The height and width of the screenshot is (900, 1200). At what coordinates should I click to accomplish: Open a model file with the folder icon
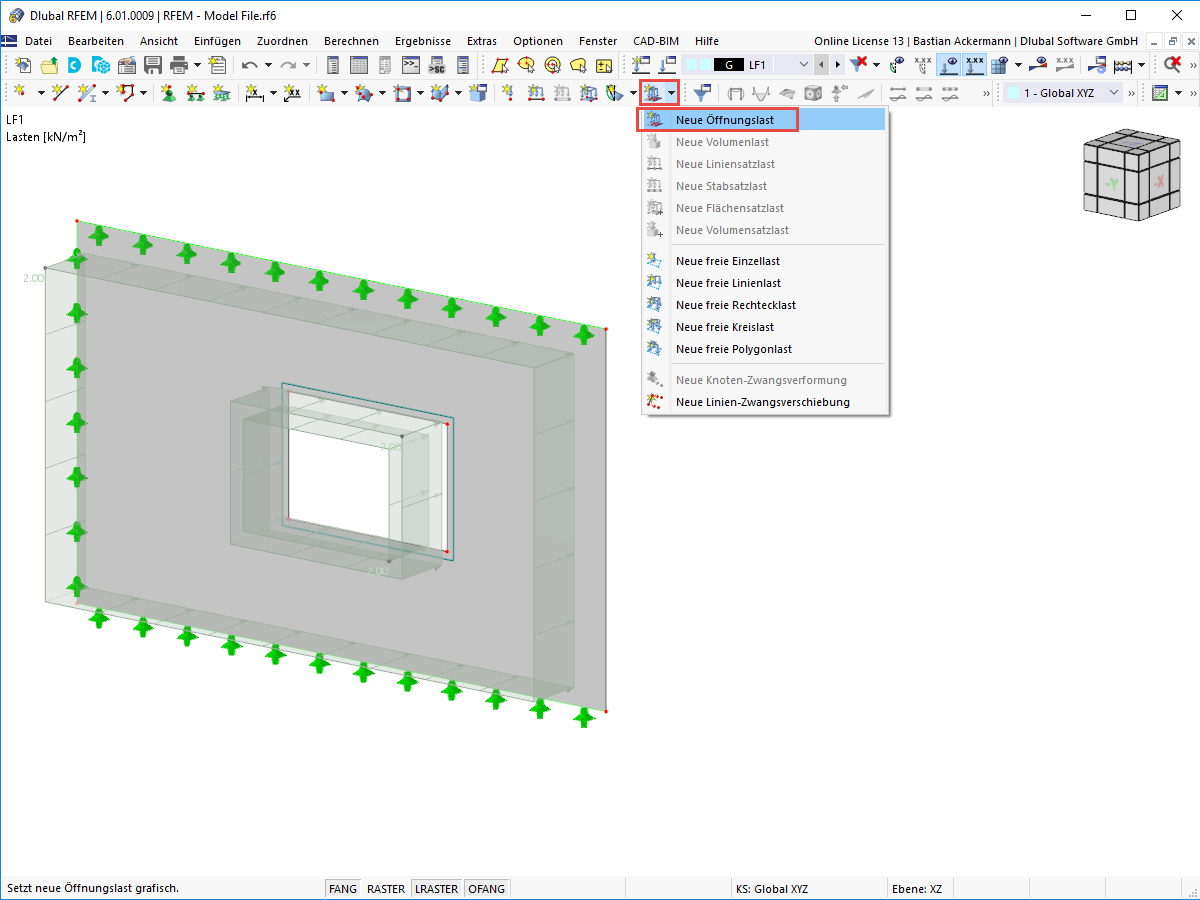(49, 65)
